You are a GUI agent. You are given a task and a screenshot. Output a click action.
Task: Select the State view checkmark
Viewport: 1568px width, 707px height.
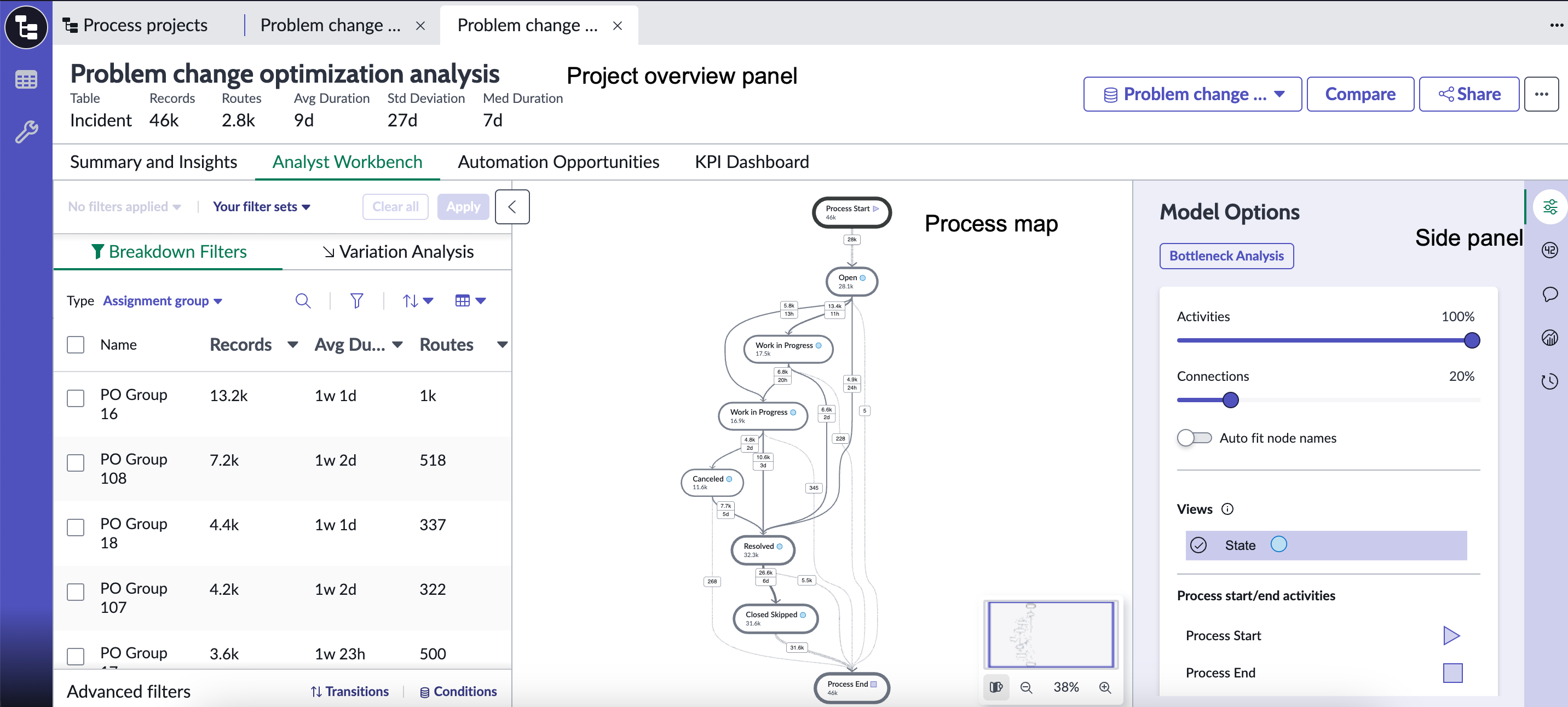pos(1198,545)
